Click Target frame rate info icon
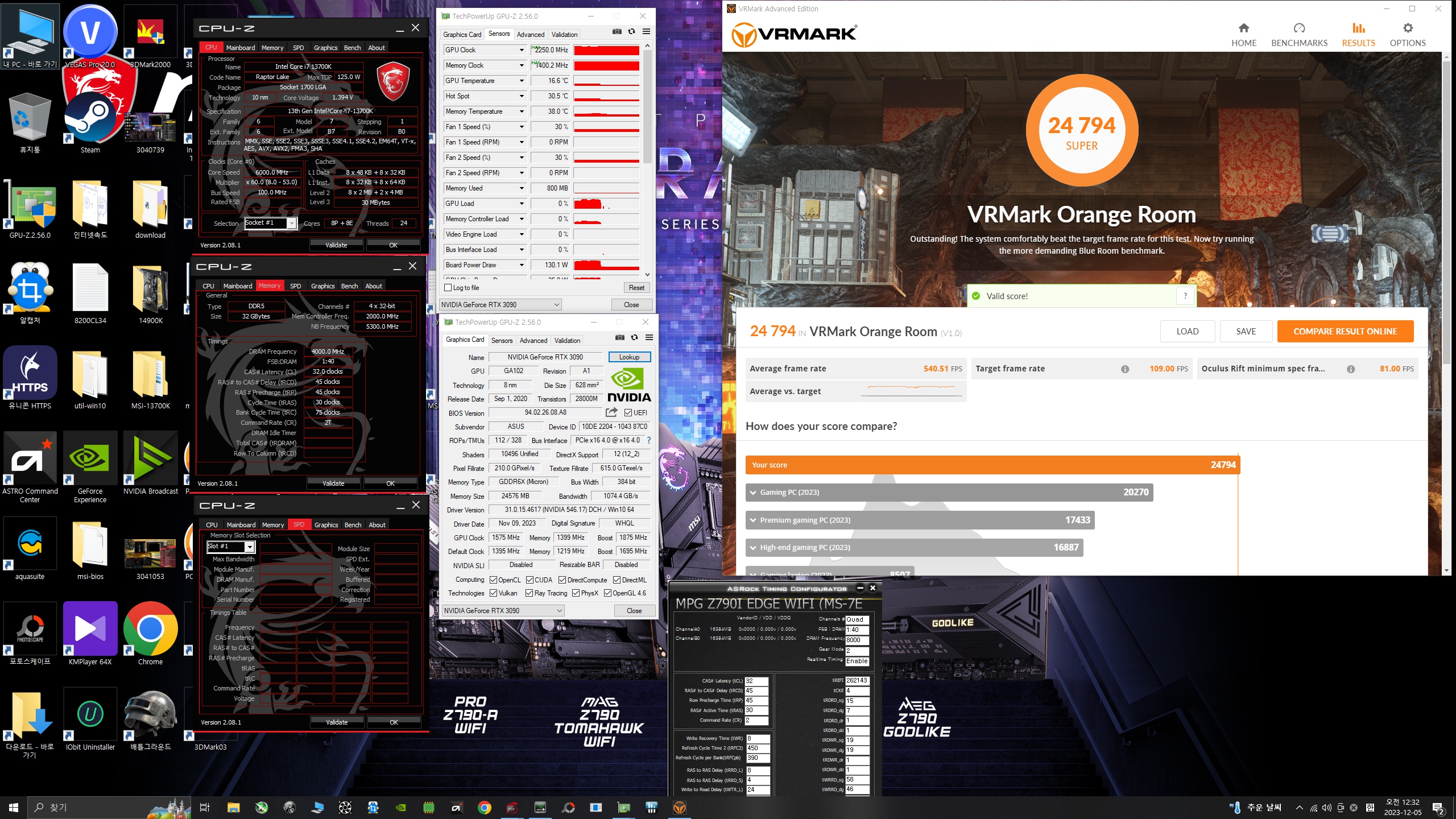 tap(1124, 369)
